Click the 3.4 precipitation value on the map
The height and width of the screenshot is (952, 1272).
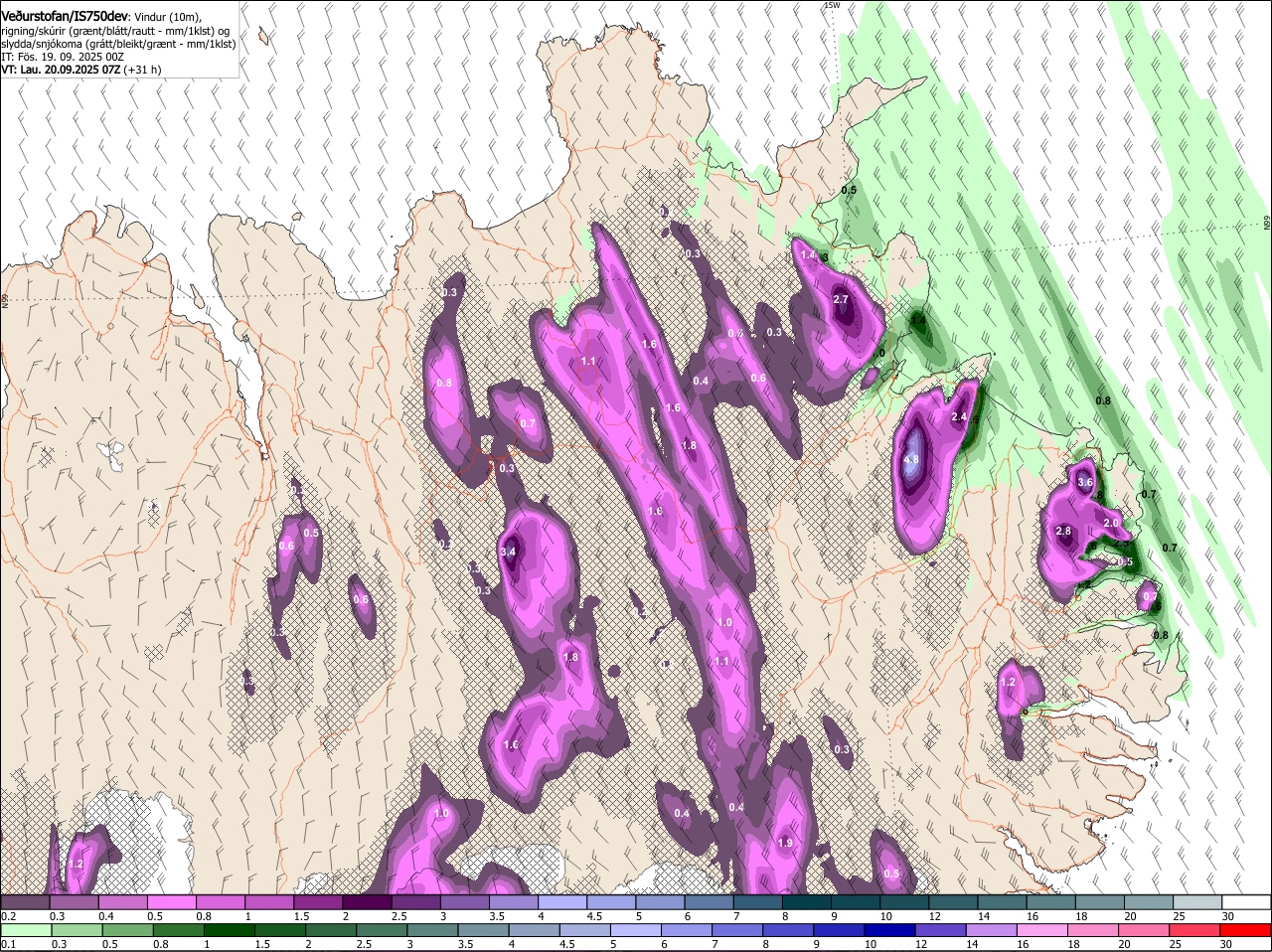coord(508,552)
